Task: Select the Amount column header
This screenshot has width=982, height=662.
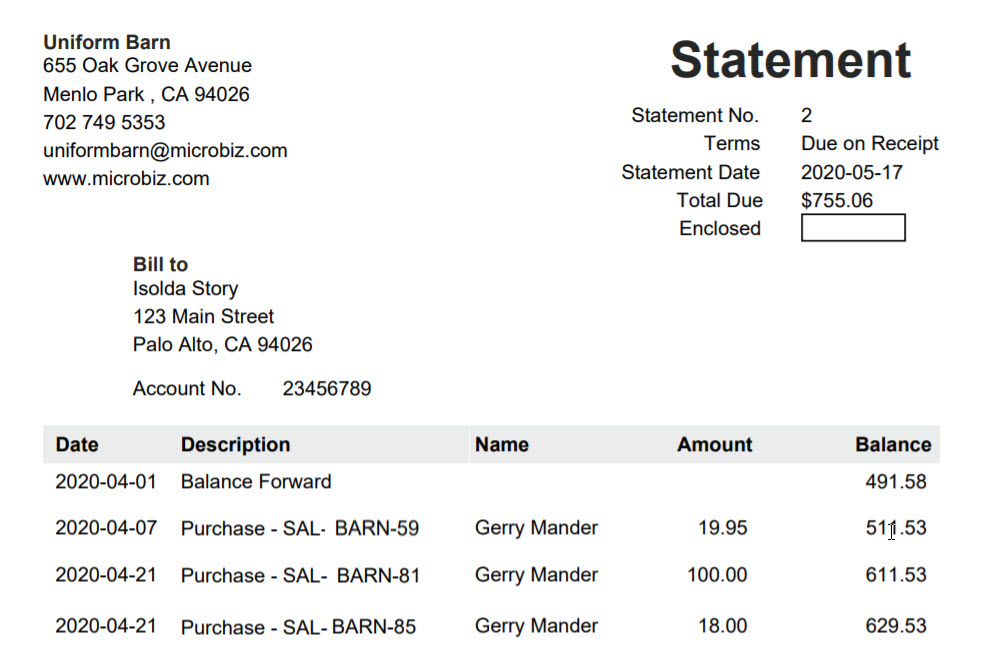Action: pos(715,444)
